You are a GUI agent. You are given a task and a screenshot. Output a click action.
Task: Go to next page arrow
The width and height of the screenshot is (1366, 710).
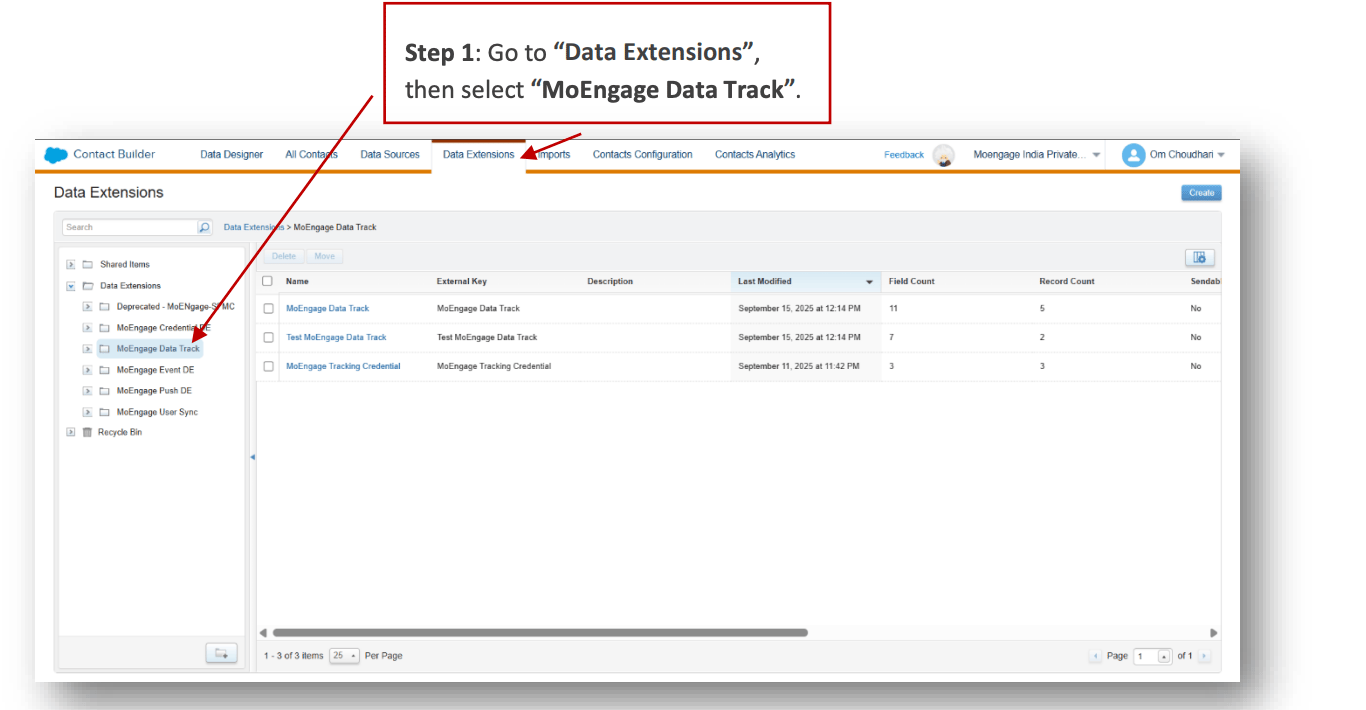[1204, 656]
